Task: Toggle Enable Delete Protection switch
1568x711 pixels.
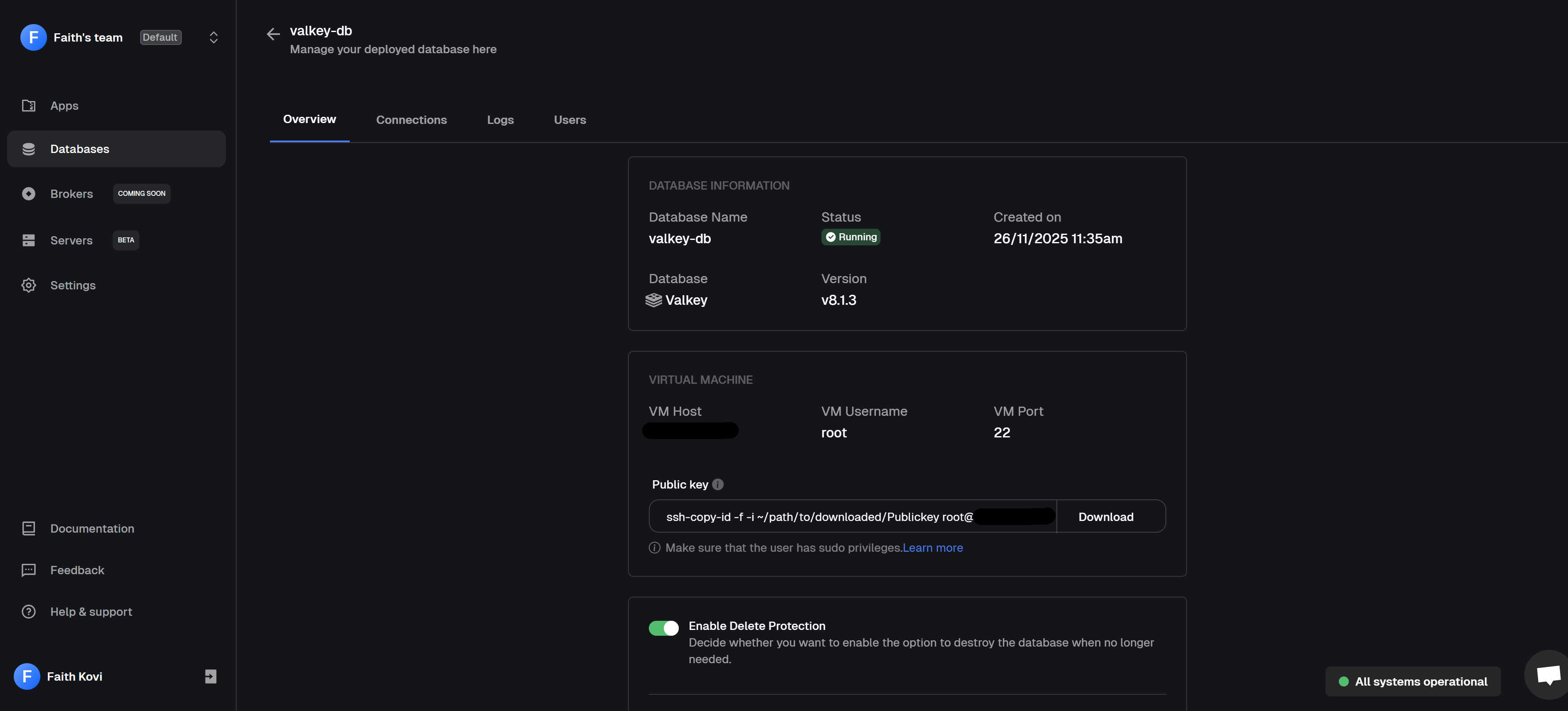Action: (663, 627)
